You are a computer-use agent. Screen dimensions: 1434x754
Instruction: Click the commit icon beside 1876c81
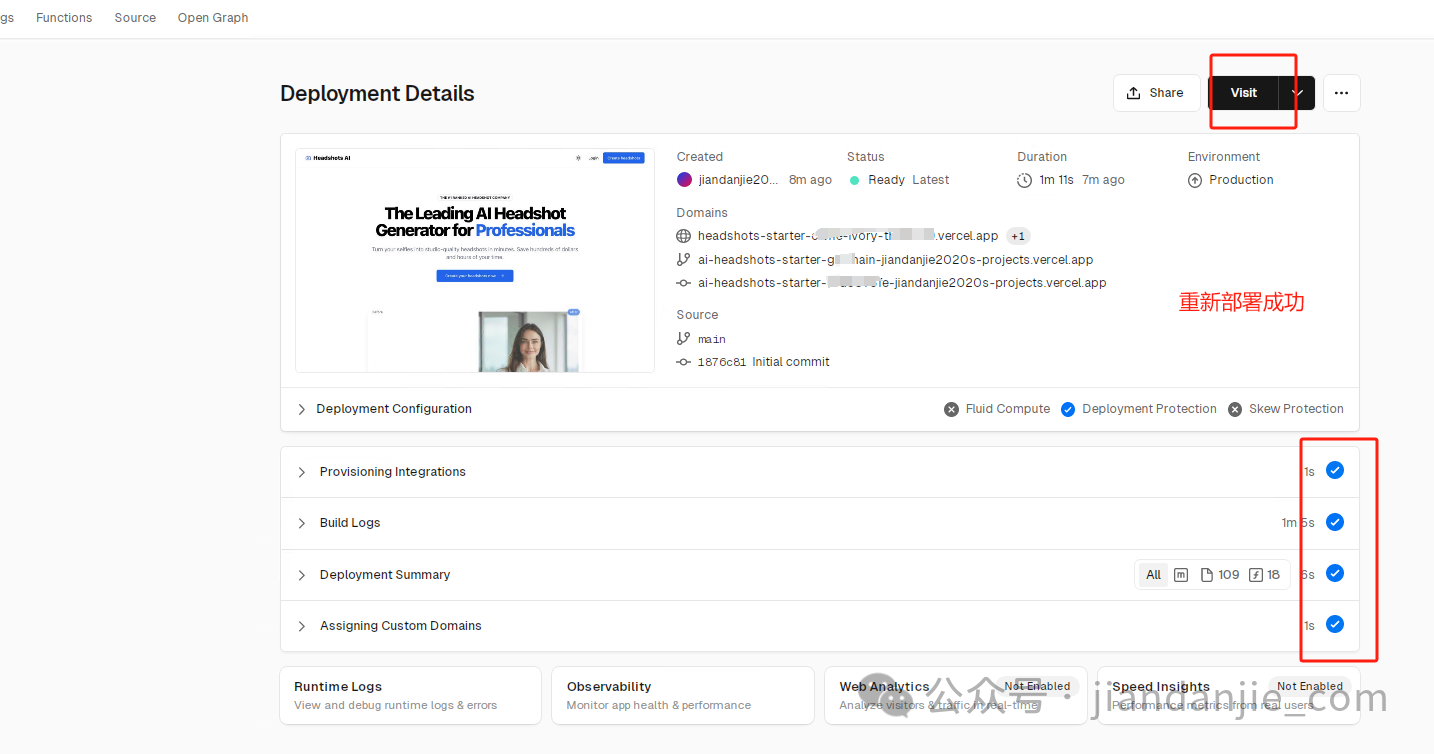tap(684, 362)
